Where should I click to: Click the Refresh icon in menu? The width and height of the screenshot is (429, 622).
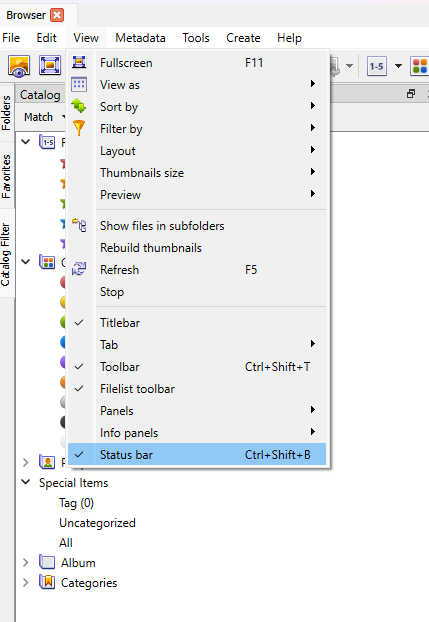point(79,269)
